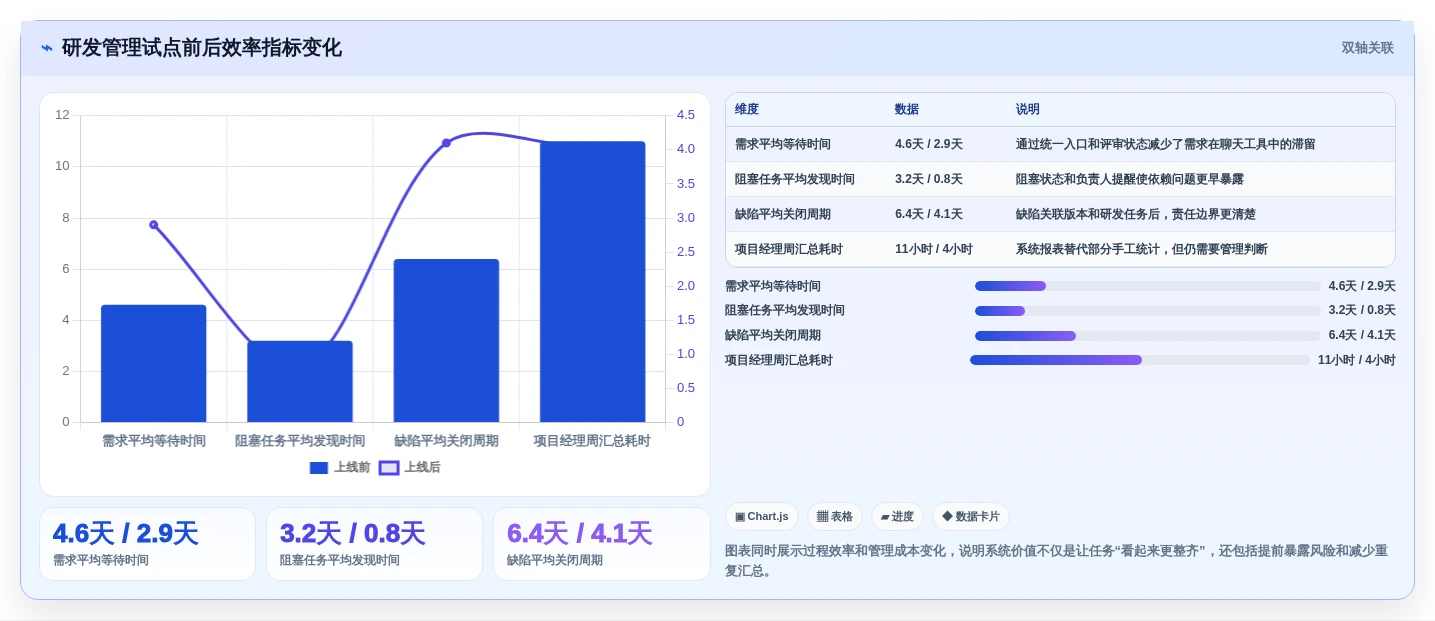Click description 通过统一入口和评审状态减少了需求在聊天工具中的滞留
Viewport: 1435px width, 621px height.
point(1166,144)
